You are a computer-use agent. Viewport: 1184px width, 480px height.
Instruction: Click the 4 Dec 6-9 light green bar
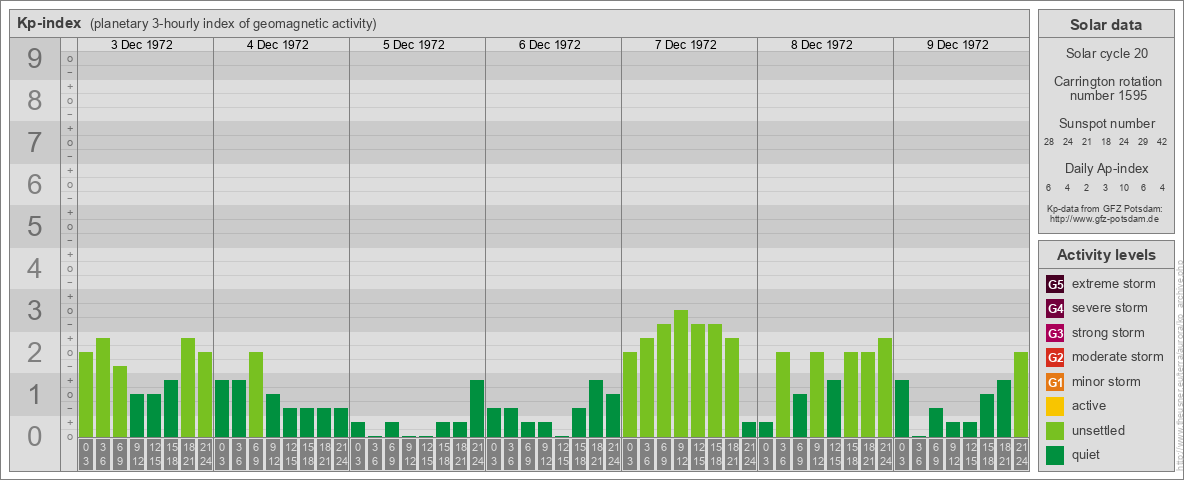[x=256, y=395]
